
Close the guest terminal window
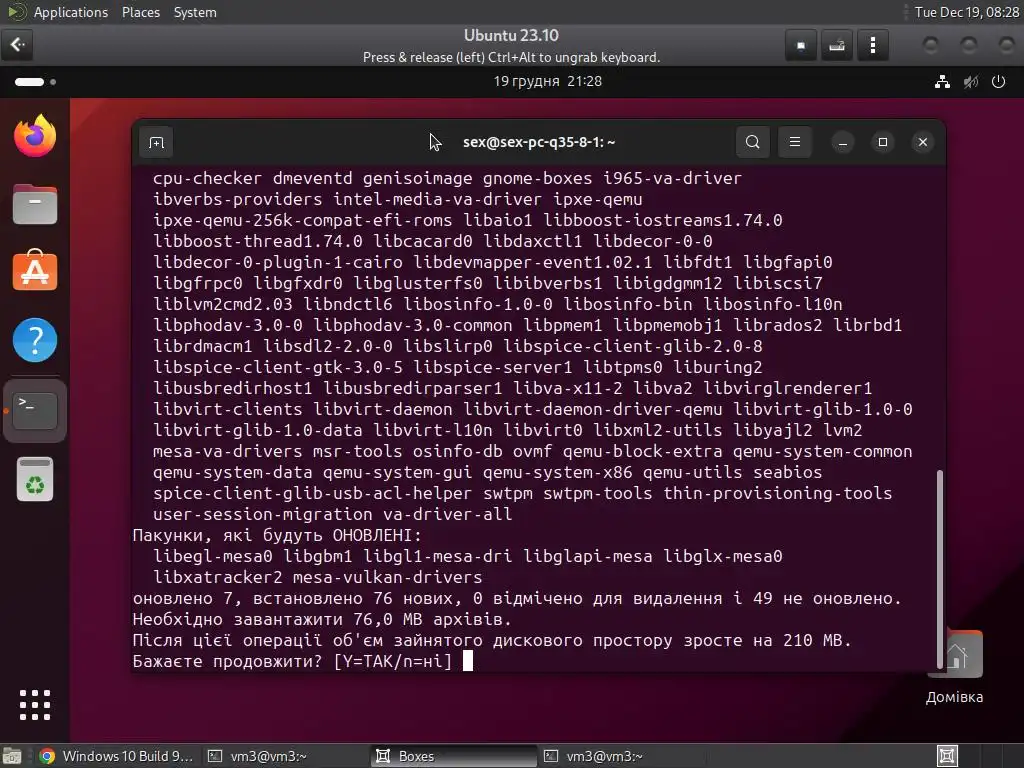click(x=922, y=142)
